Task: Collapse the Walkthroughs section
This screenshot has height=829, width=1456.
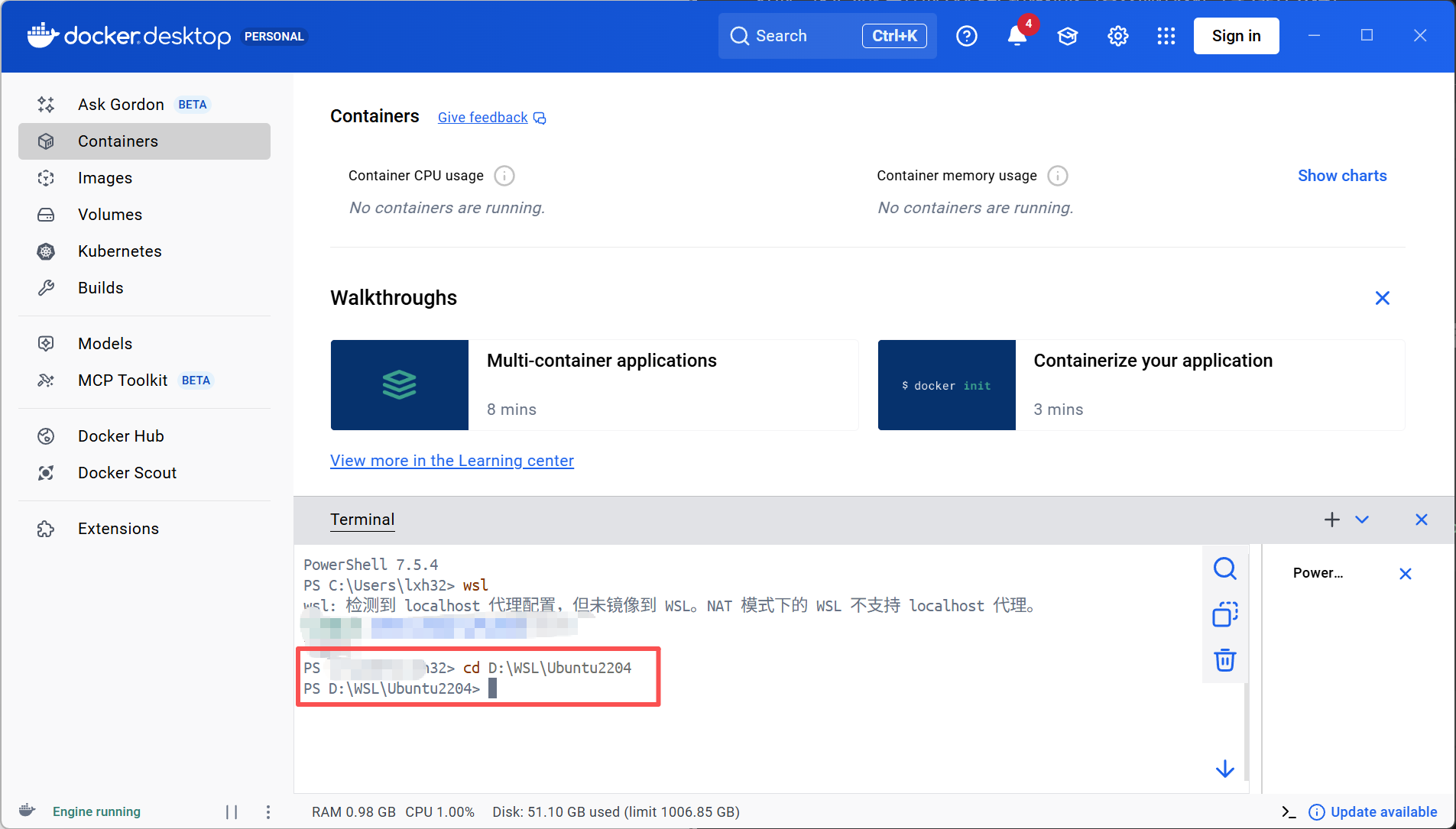Action: pos(1382,298)
